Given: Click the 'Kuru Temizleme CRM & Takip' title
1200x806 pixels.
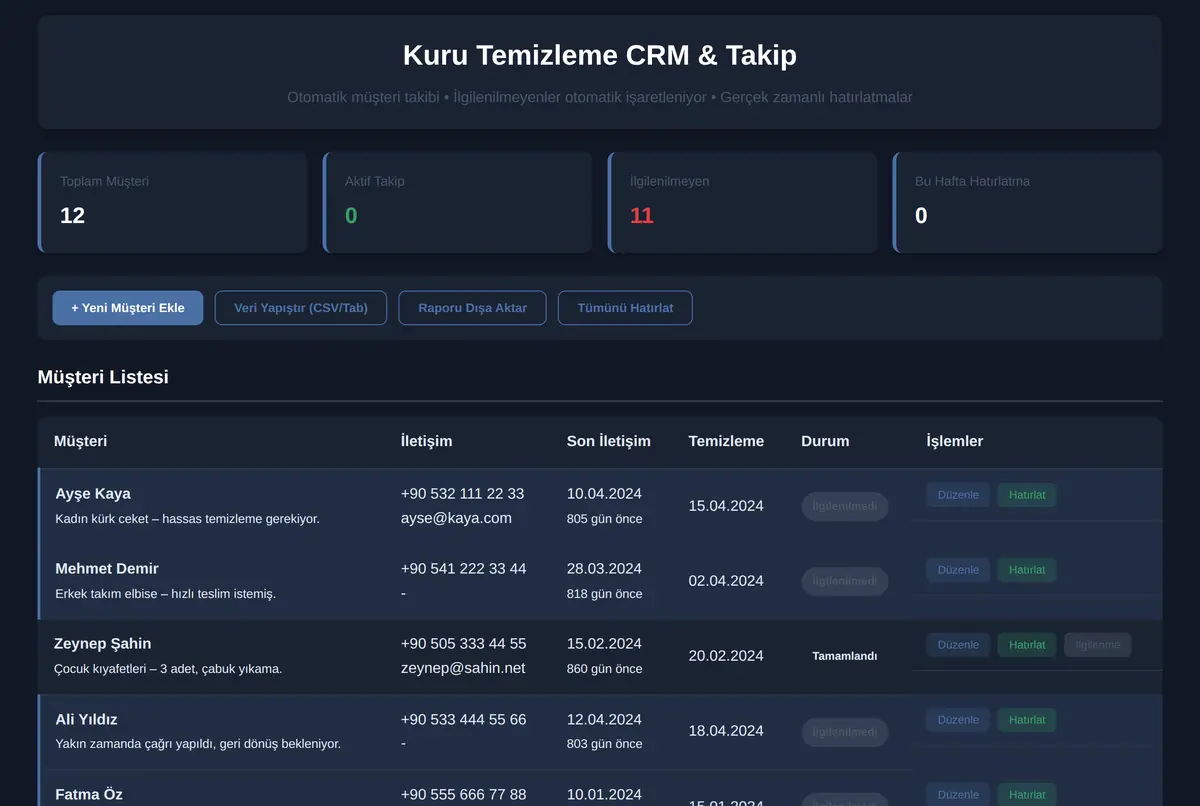Looking at the screenshot, I should click(600, 55).
